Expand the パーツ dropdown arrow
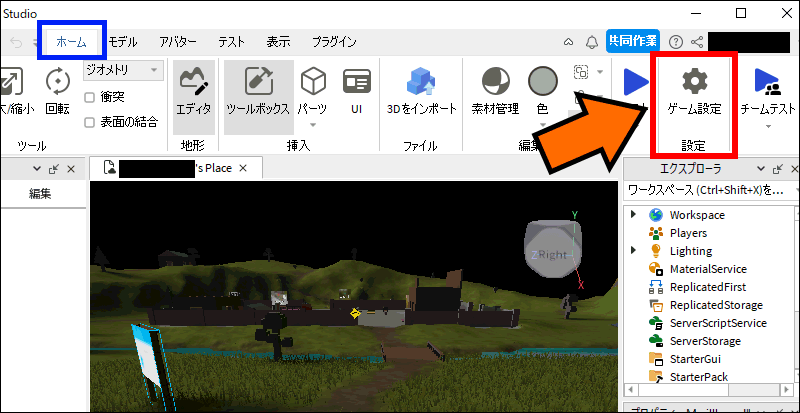The image size is (800, 413). [x=313, y=125]
